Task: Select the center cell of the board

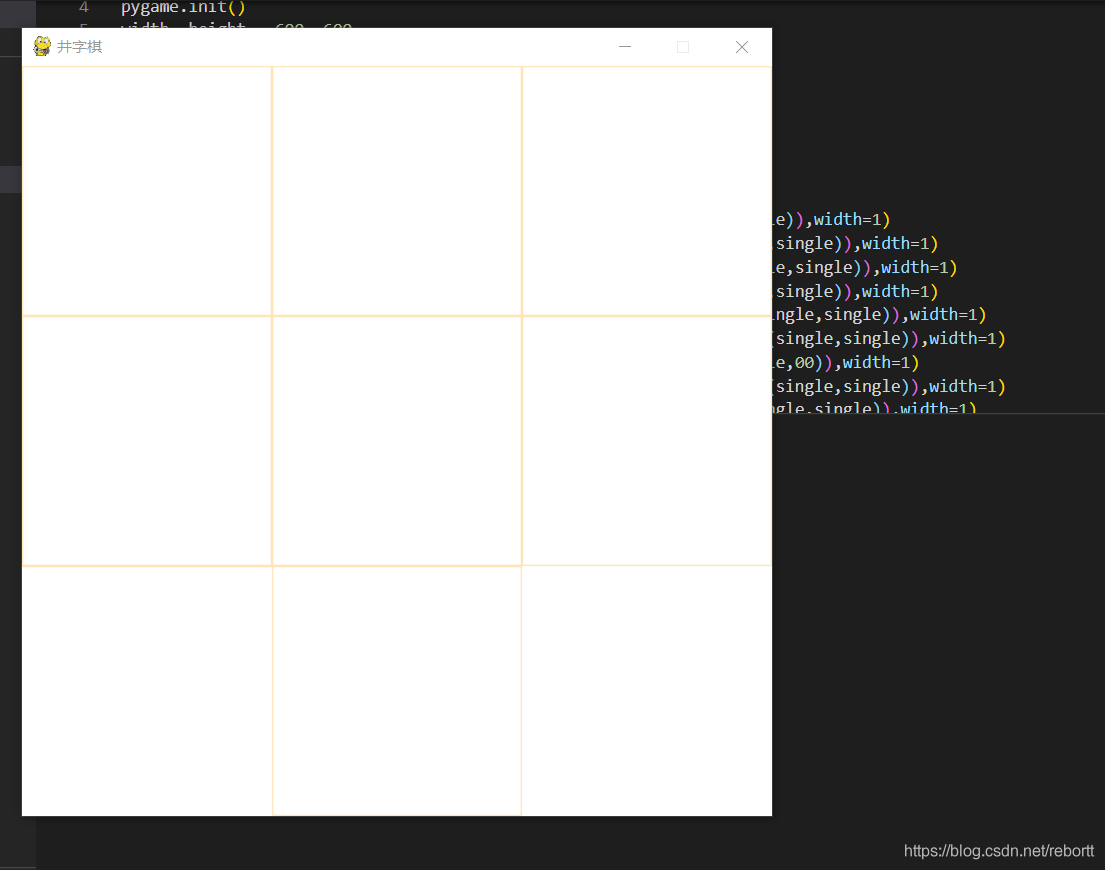Action: pos(397,441)
